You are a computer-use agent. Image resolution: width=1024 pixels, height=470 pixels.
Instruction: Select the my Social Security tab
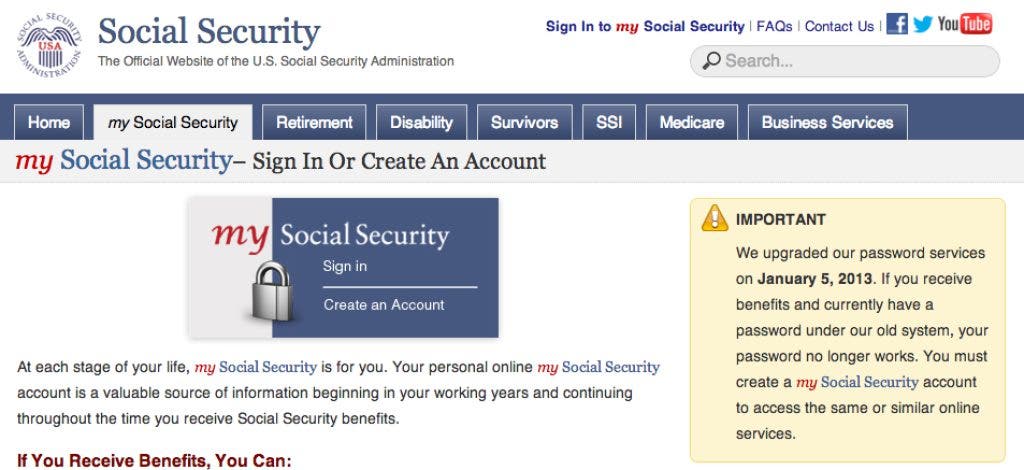pyautogui.click(x=173, y=123)
